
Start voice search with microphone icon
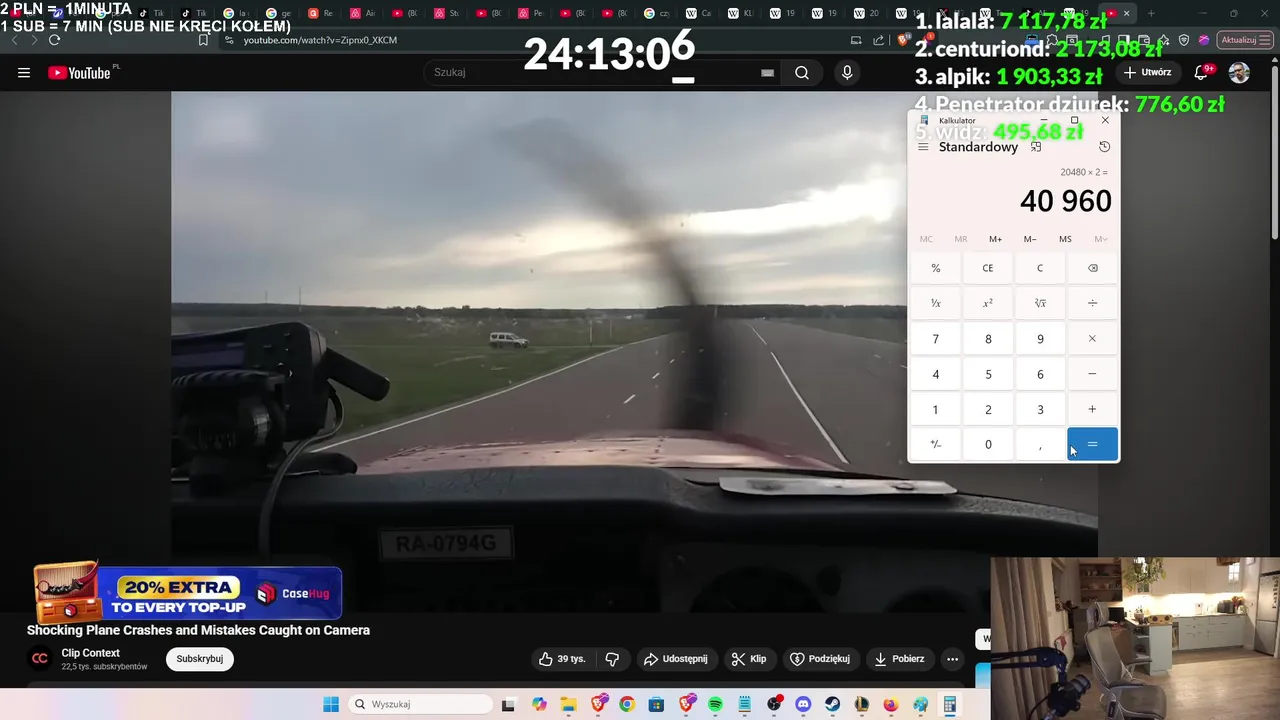click(x=847, y=72)
